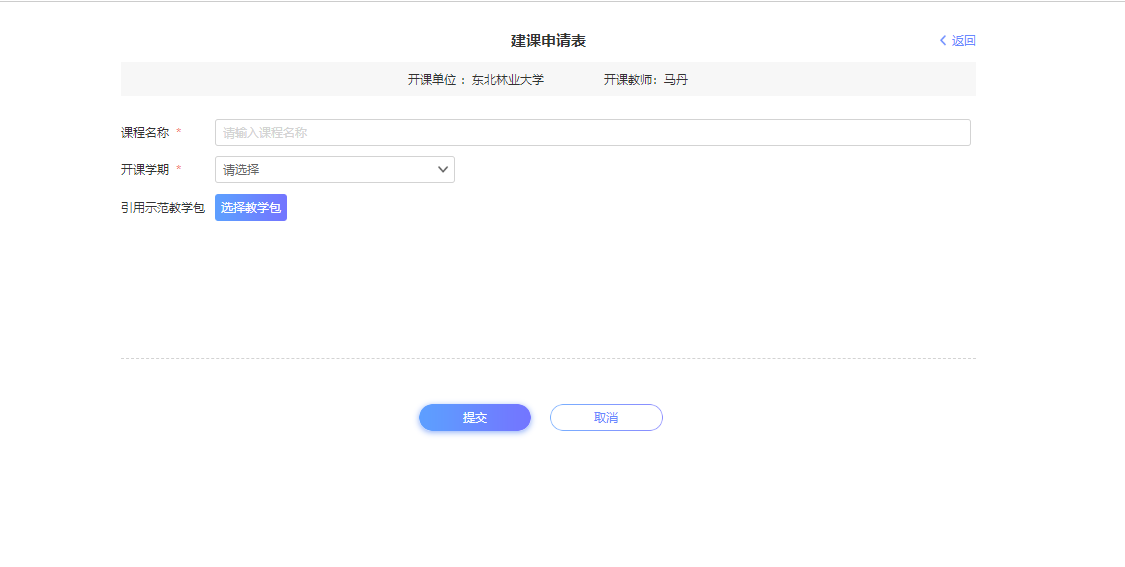The height and width of the screenshot is (567, 1125).
Task: Click the red asterisk beside 课程名称
Action: coord(179,133)
